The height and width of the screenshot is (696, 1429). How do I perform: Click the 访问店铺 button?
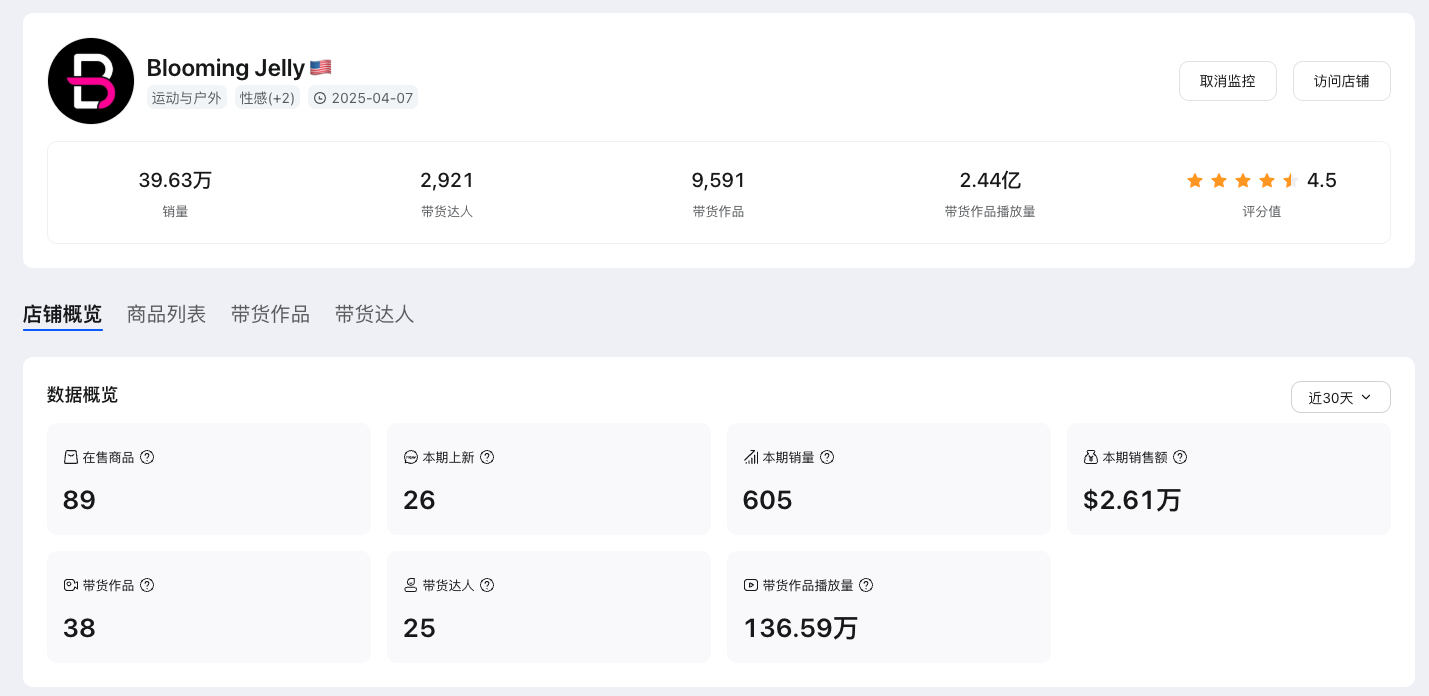1341,81
